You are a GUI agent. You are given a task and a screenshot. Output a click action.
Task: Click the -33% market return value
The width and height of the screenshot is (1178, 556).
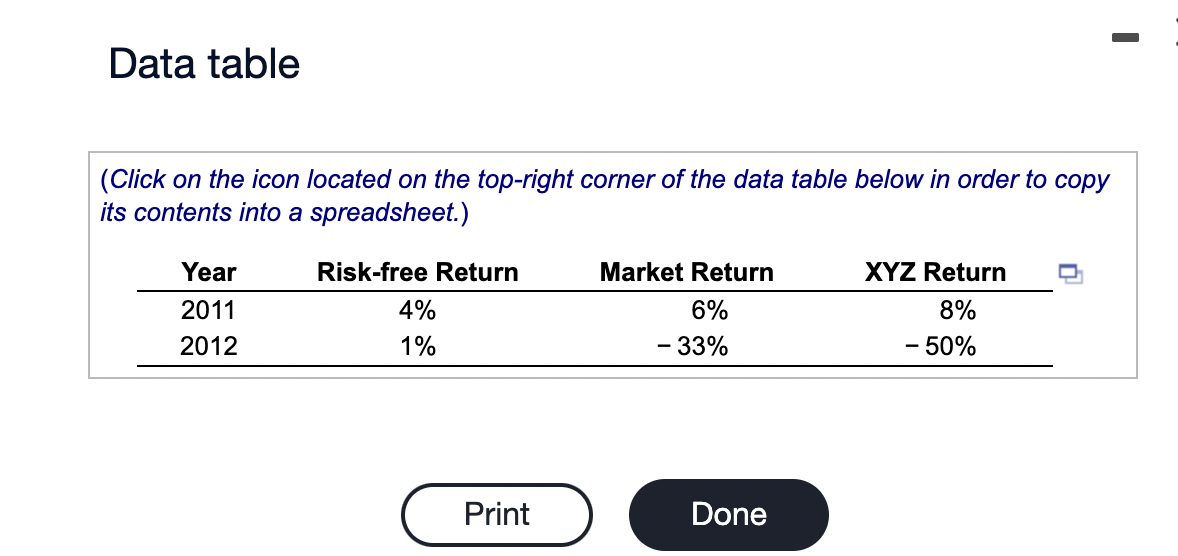pos(692,346)
